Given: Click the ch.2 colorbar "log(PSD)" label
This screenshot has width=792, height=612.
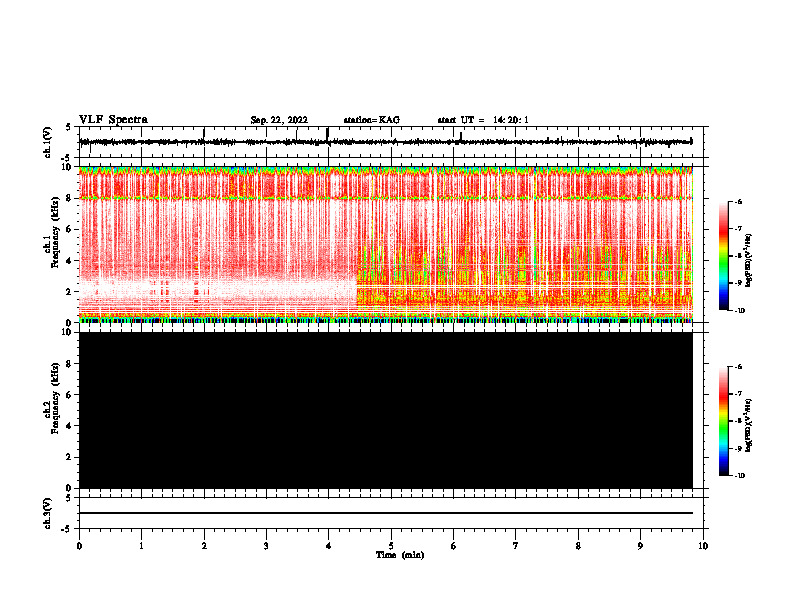Looking at the screenshot, I should (748, 426).
